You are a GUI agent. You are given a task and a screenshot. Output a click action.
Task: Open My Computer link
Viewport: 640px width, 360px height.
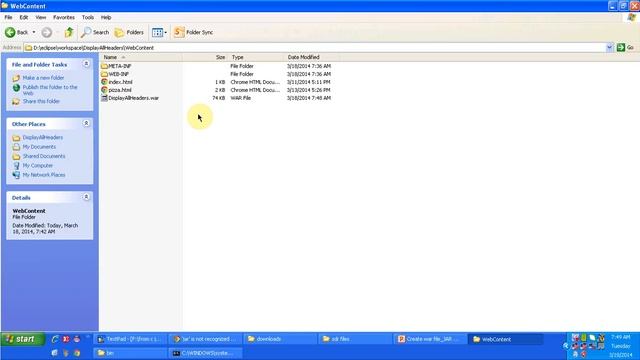pos(38,166)
